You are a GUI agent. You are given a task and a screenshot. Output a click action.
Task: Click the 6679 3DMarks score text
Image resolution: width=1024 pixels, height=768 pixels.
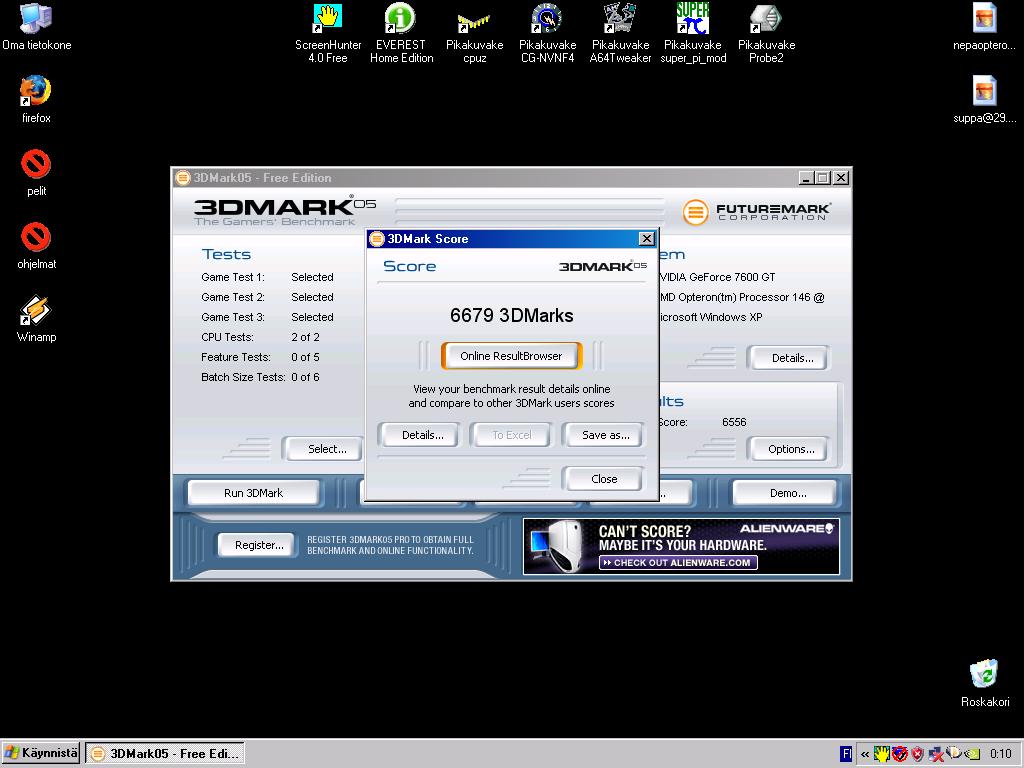(511, 315)
